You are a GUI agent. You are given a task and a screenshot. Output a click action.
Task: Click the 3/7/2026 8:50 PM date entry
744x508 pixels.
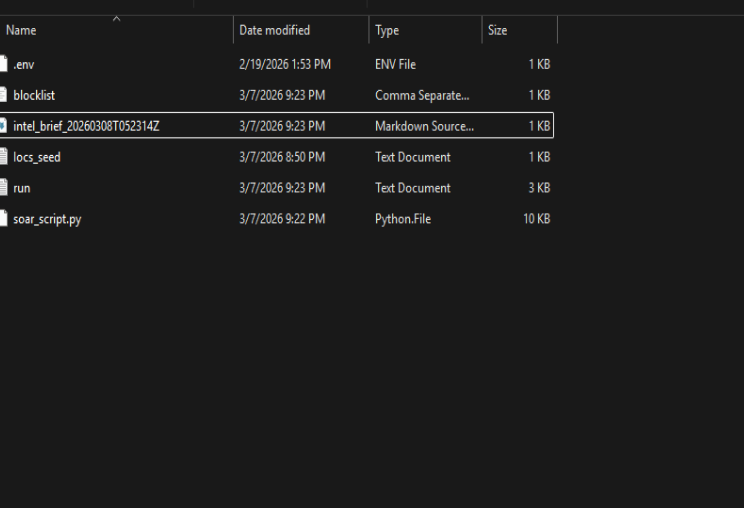point(282,157)
